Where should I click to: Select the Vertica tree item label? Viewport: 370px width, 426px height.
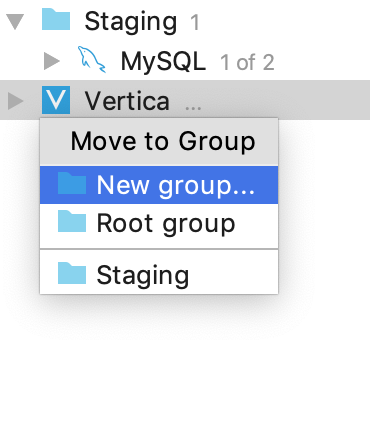point(127,101)
